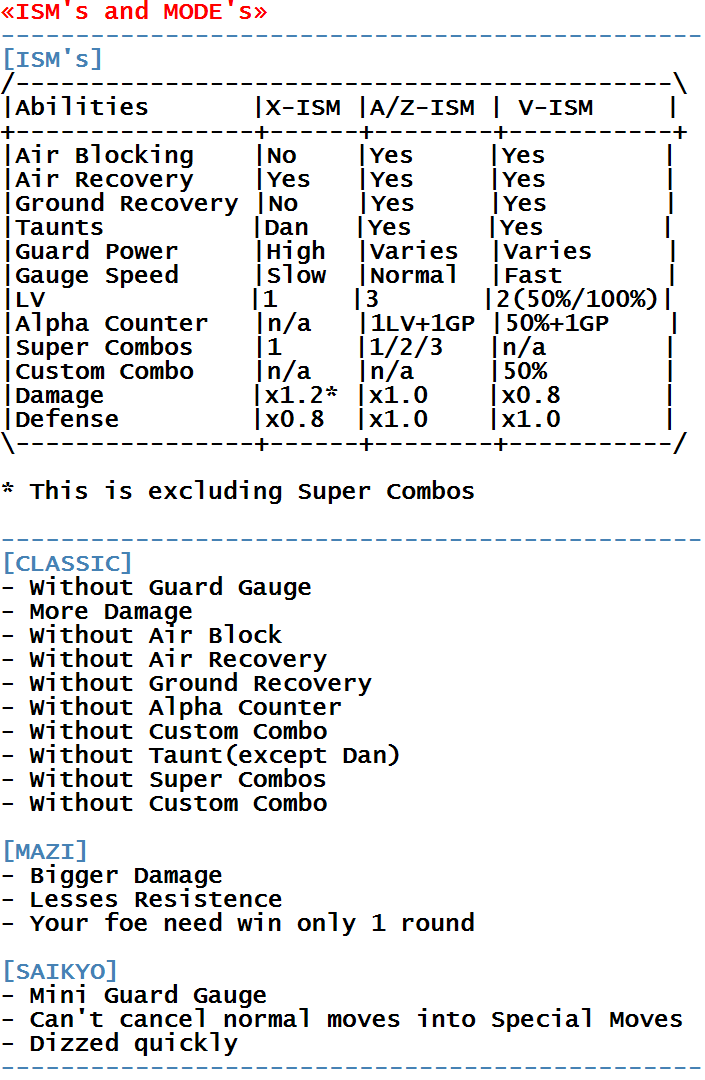Click the Without Taunt(except Dan) line
The image size is (705, 1080).
pyautogui.click(x=200, y=756)
